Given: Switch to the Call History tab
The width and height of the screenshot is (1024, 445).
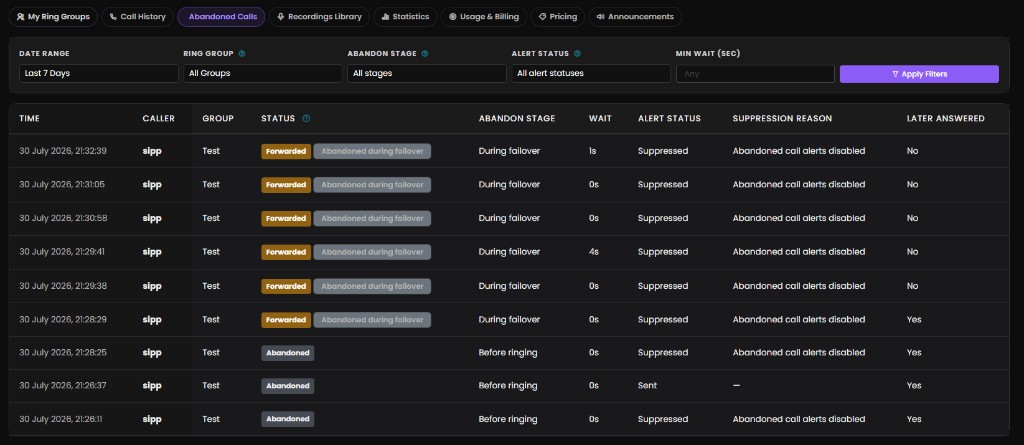Looking at the screenshot, I should [138, 17].
